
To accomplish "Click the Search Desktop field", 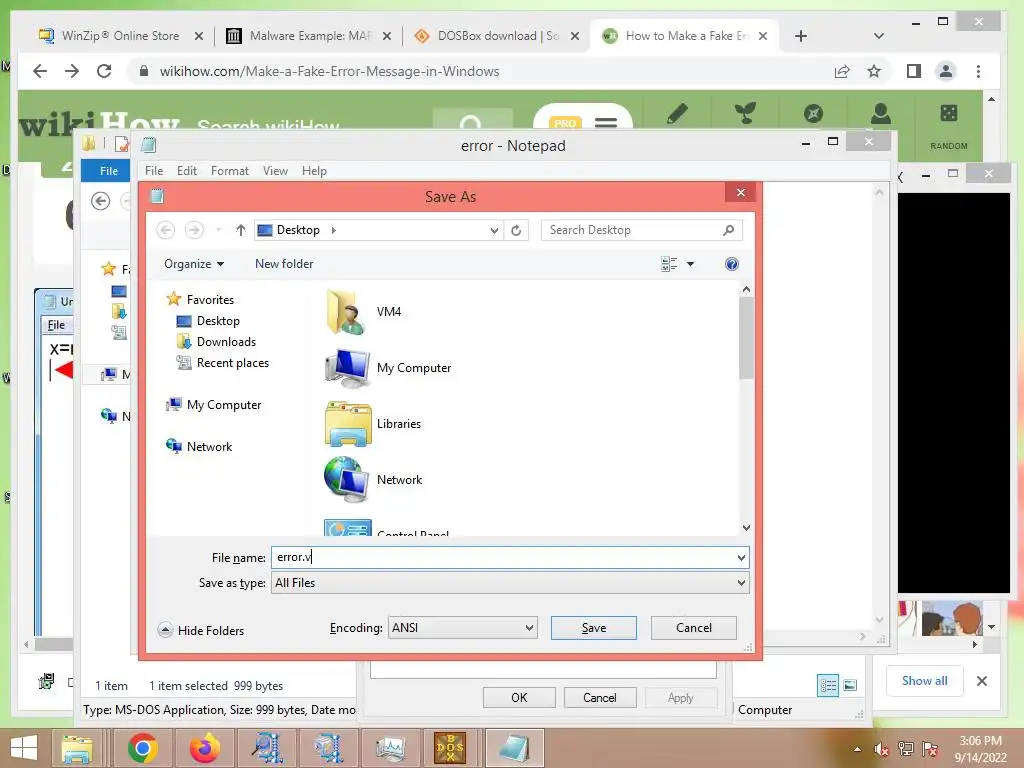I will [641, 230].
